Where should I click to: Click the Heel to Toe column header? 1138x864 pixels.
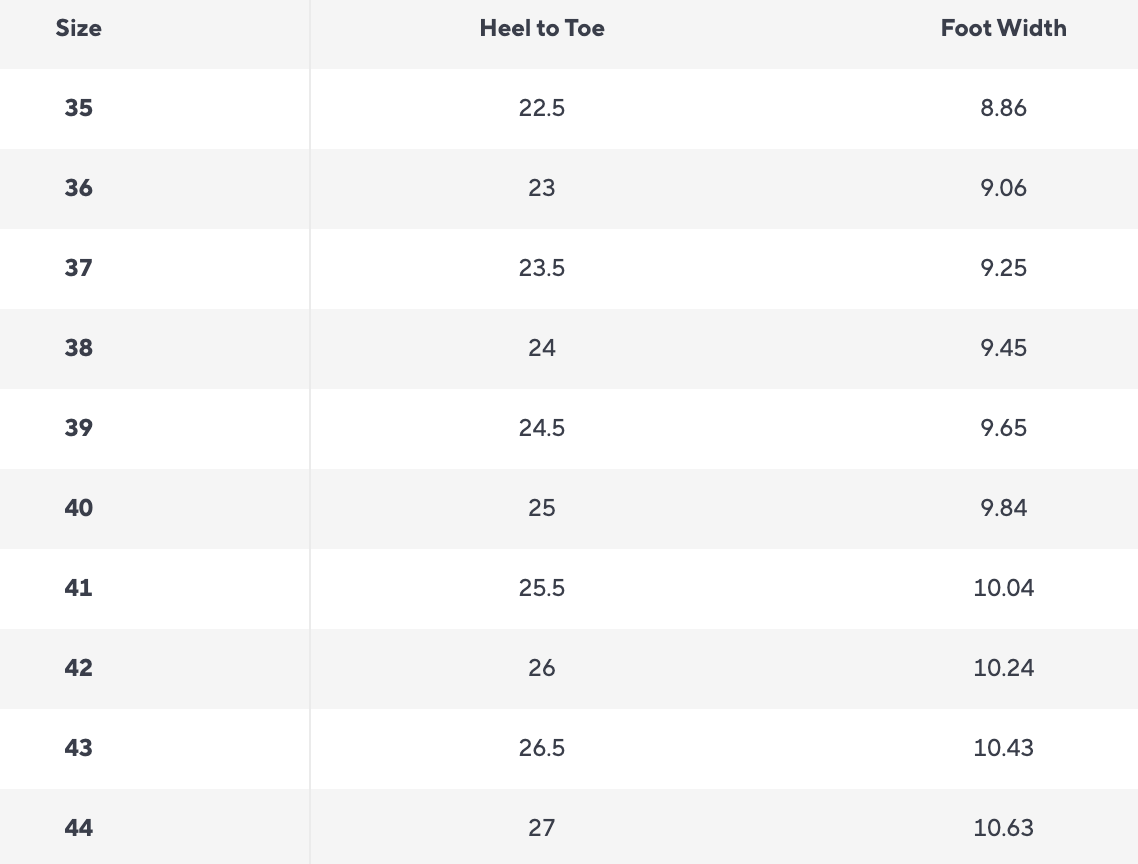click(x=542, y=28)
